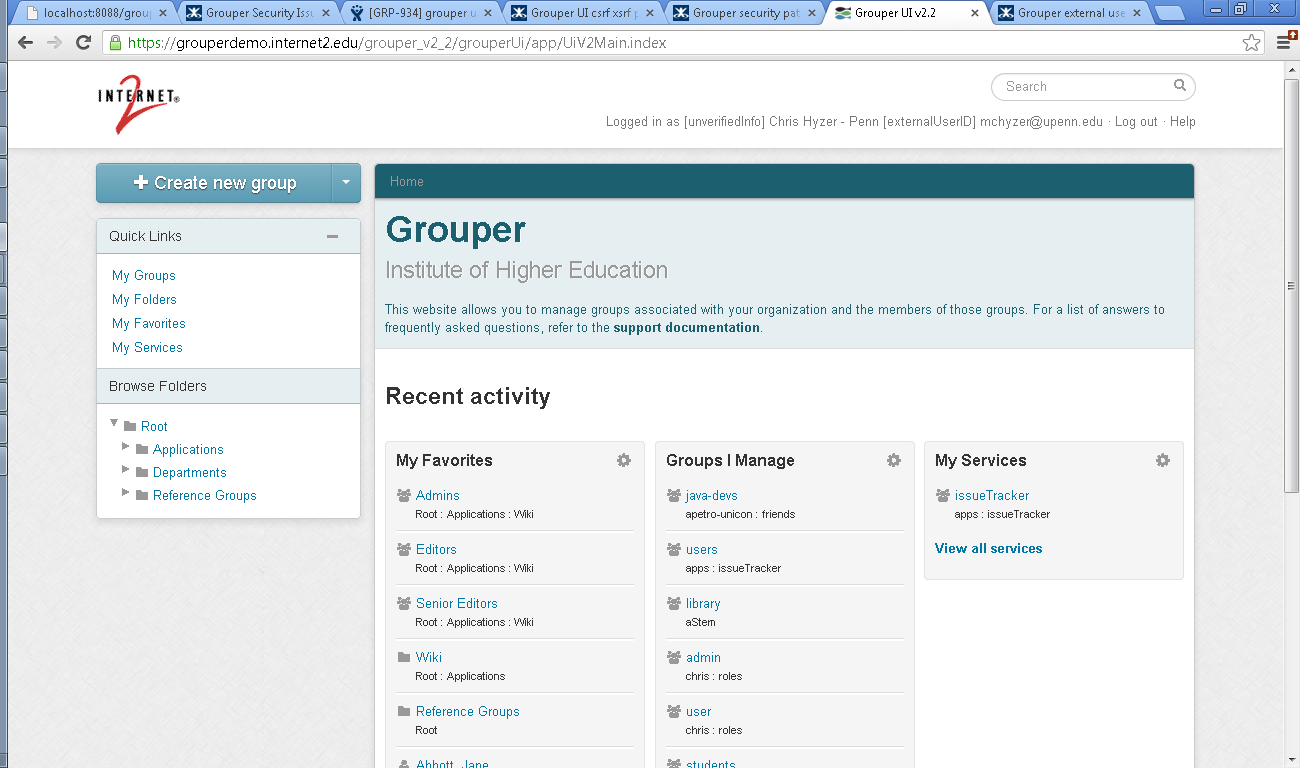This screenshot has height=768, width=1300.
Task: Open the Senior Editors group link
Action: coord(456,603)
